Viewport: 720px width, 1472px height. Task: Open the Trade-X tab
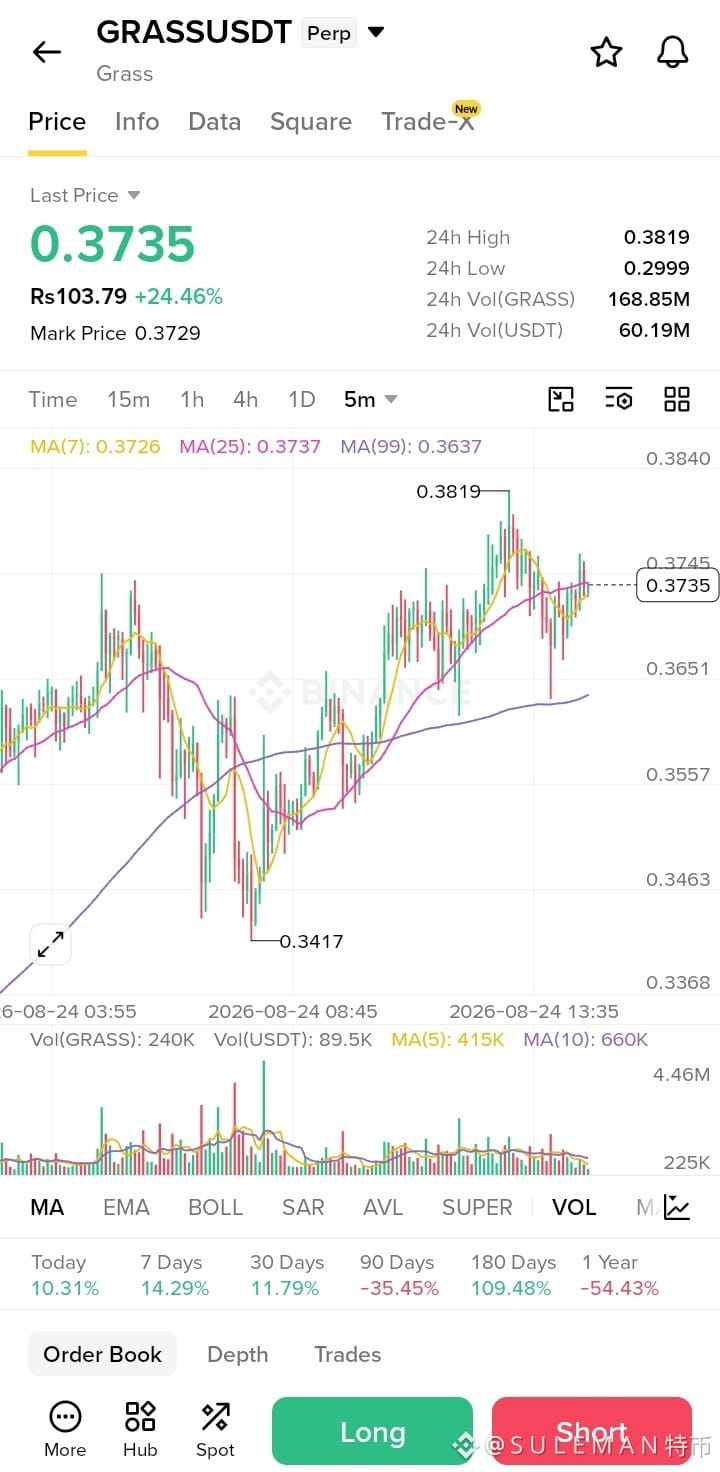[428, 121]
